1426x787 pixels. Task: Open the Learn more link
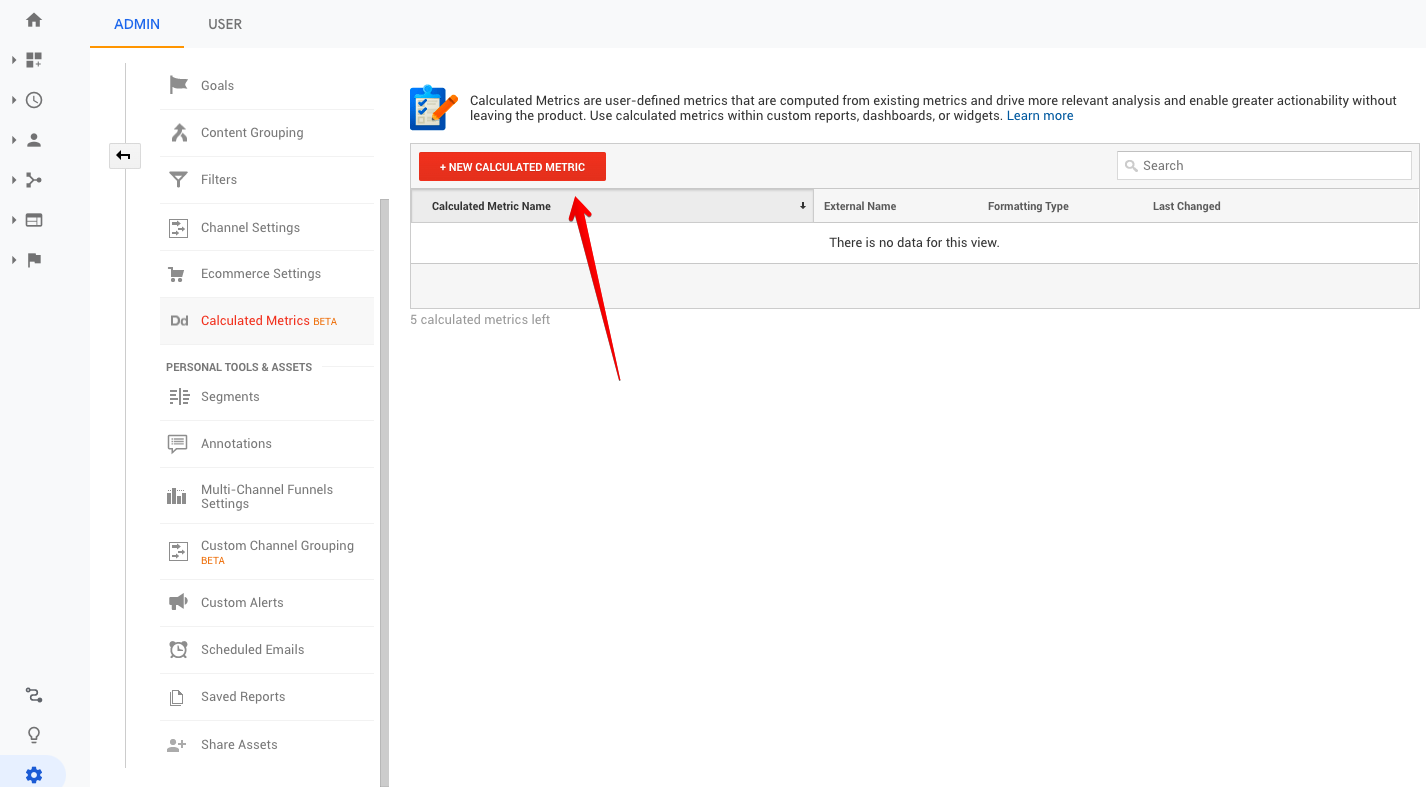[1040, 116]
